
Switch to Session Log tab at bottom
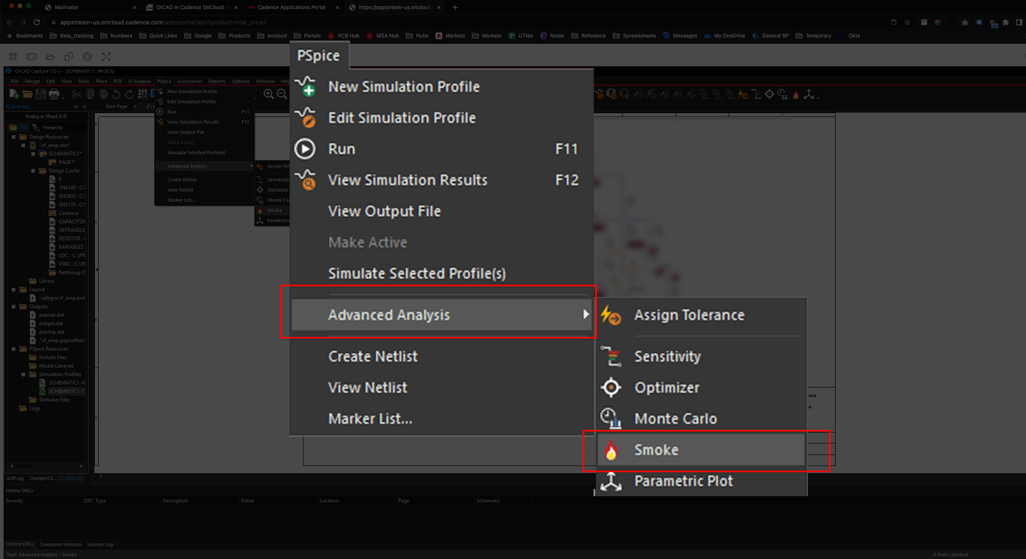pos(100,544)
